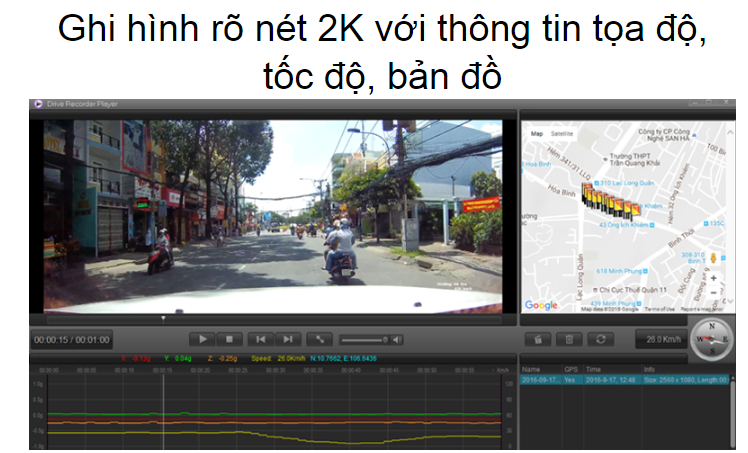Mute audio with the speaker icon
The height and width of the screenshot is (453, 748).
pos(396,340)
